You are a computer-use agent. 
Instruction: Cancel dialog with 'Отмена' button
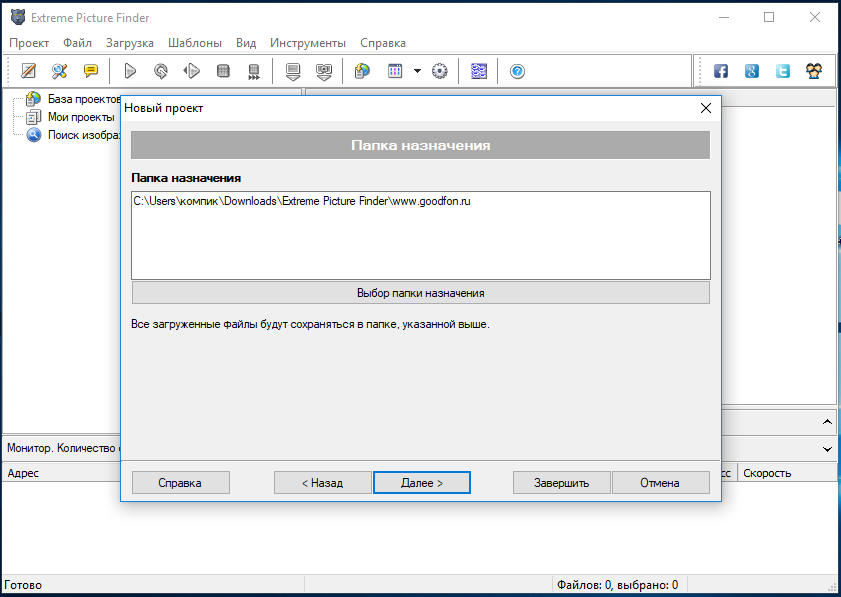(x=660, y=483)
